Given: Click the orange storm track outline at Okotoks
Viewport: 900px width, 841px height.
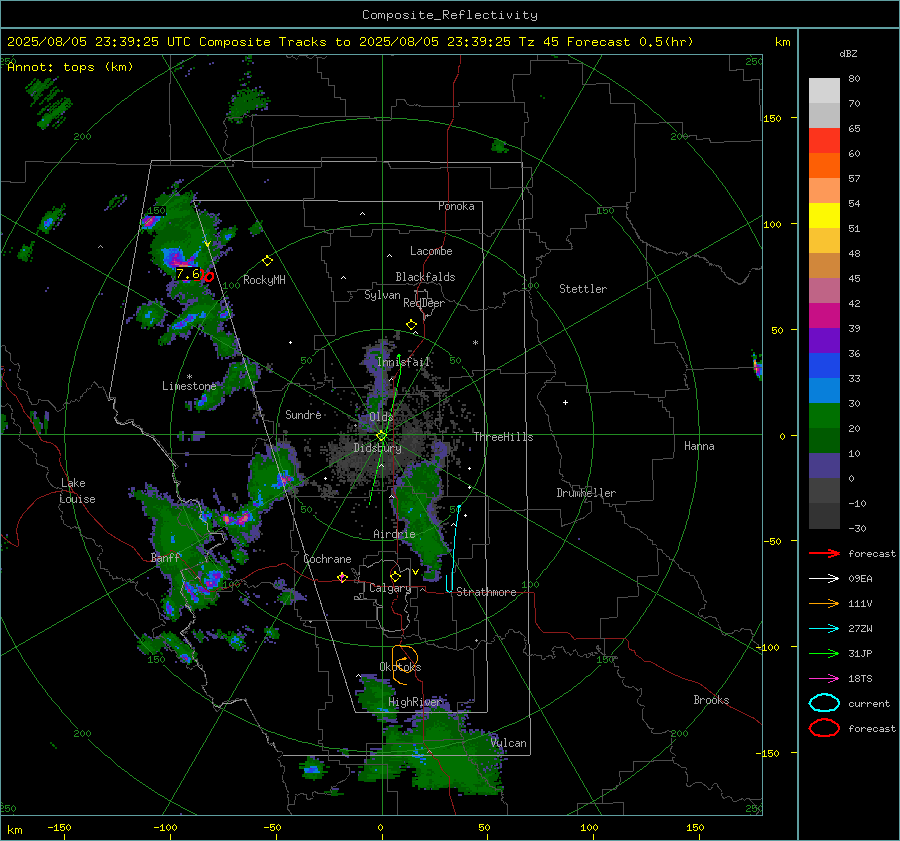Looking at the screenshot, I should click(404, 664).
